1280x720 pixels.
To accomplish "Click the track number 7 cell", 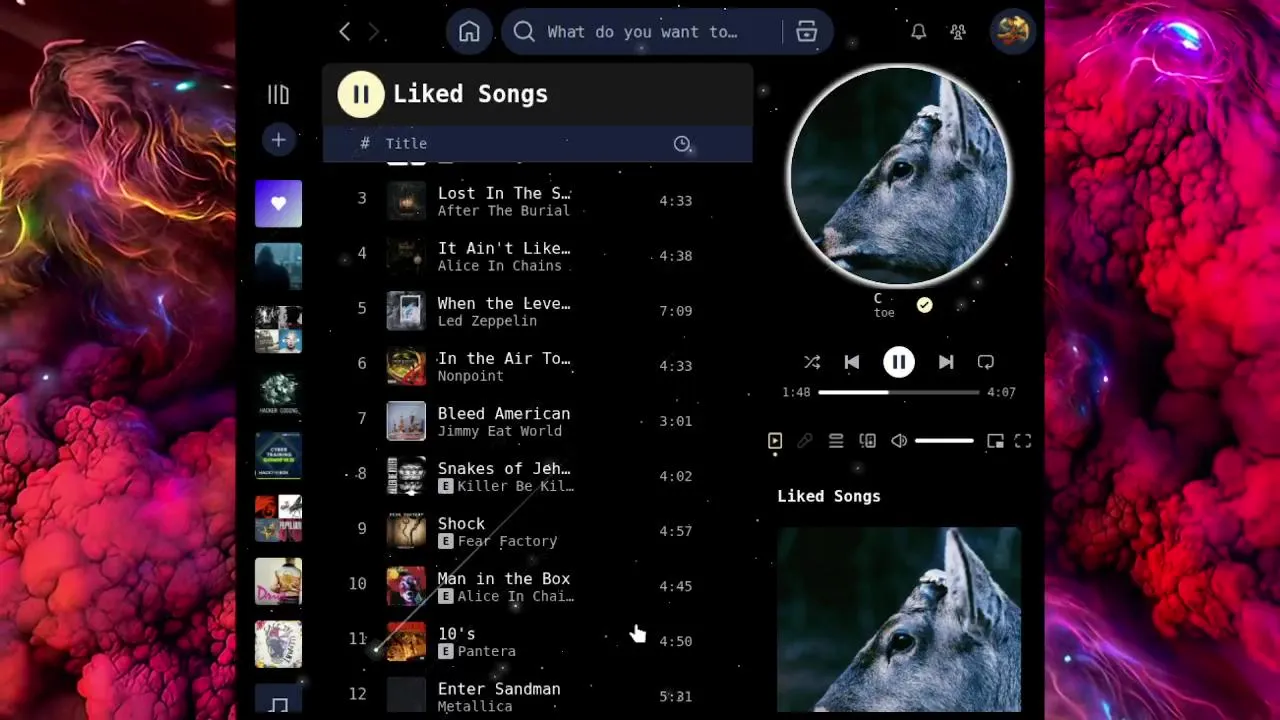I will [x=362, y=418].
